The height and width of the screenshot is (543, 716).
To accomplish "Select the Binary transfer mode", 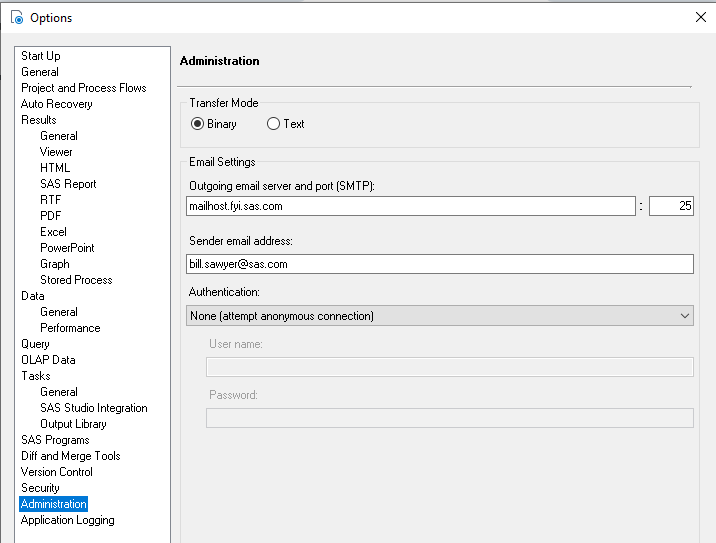I will pos(198,124).
